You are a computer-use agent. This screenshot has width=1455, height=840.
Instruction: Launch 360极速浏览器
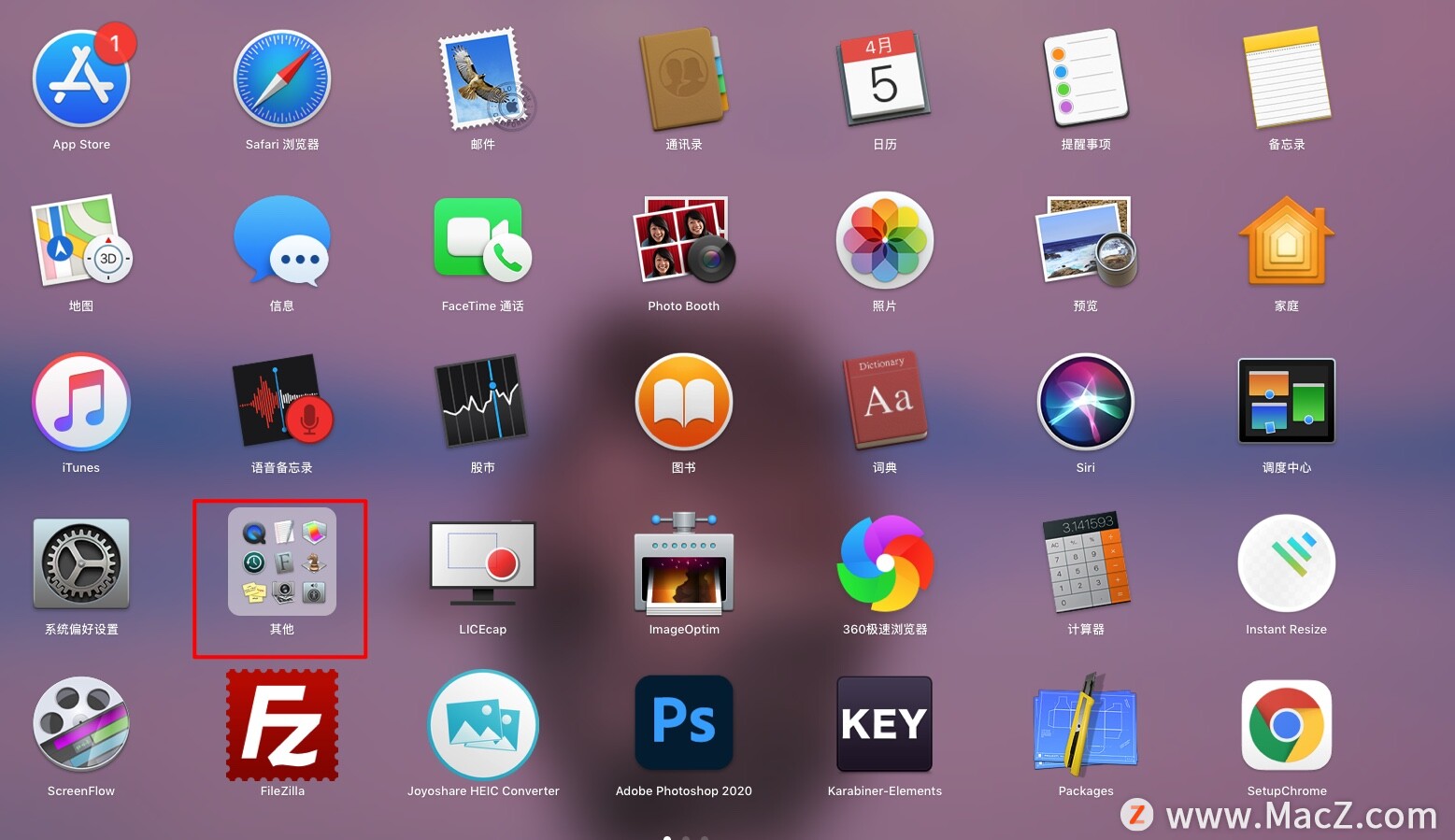click(884, 563)
